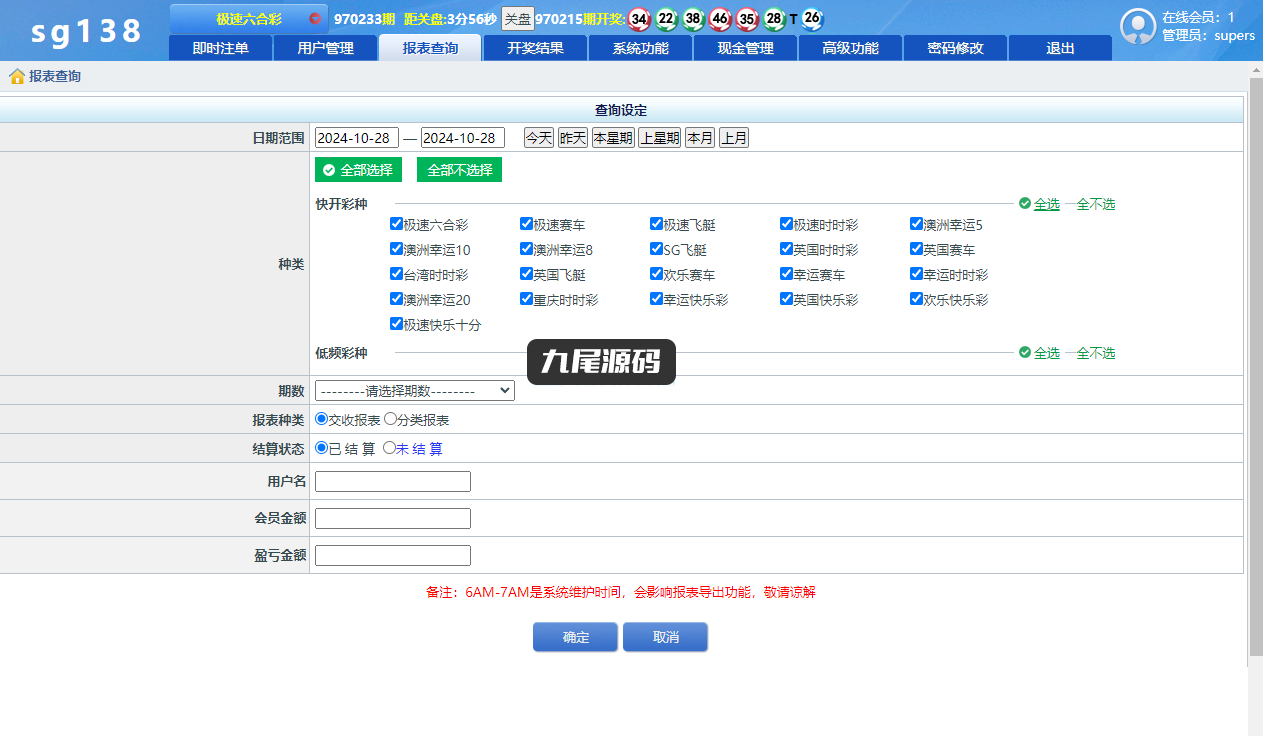
Task: Toggle the 台湾时时彩 checkbox
Action: coord(396,274)
